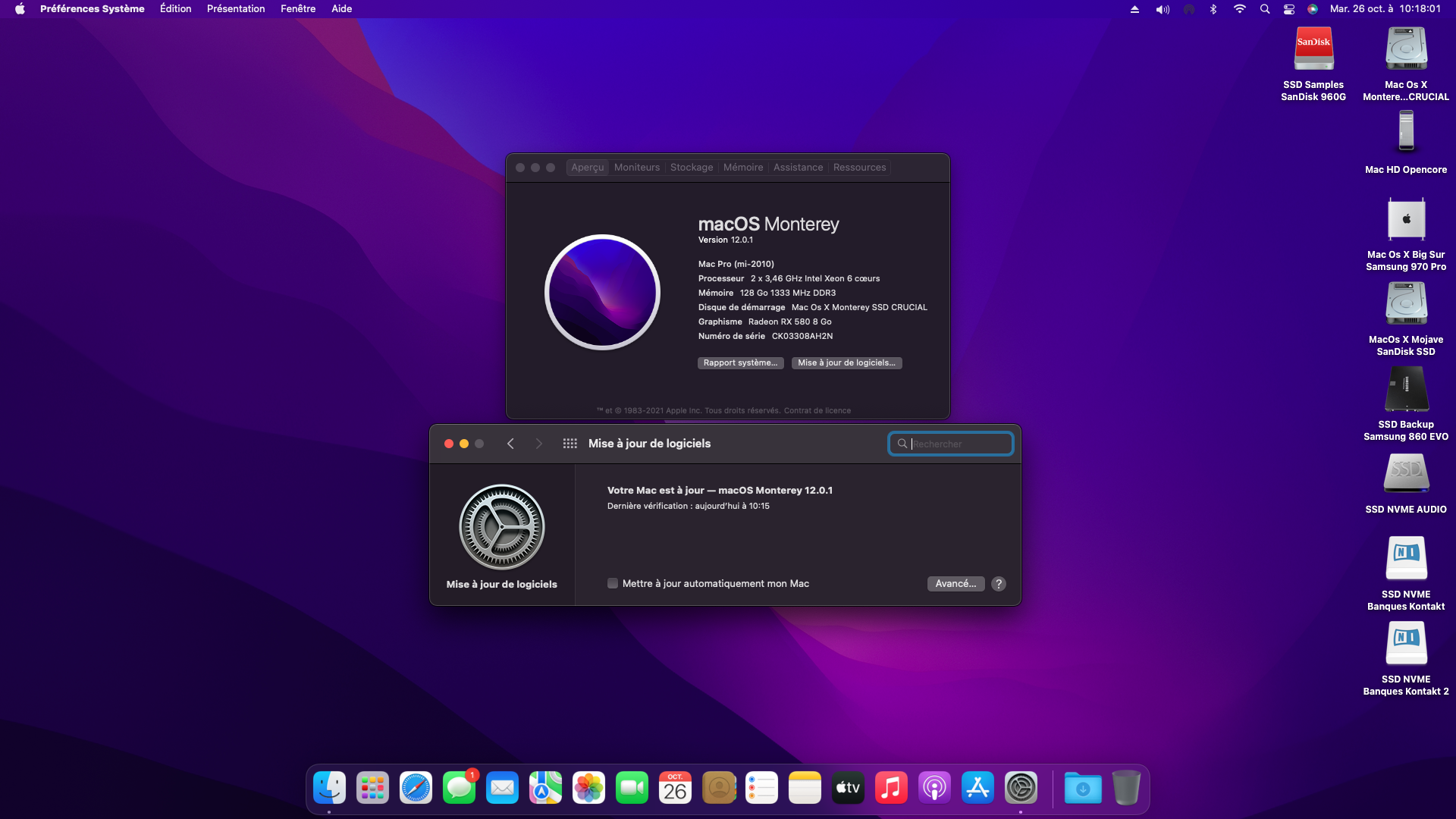Image resolution: width=1456 pixels, height=819 pixels.
Task: Open the App Store from the dock
Action: pyautogui.click(x=977, y=789)
